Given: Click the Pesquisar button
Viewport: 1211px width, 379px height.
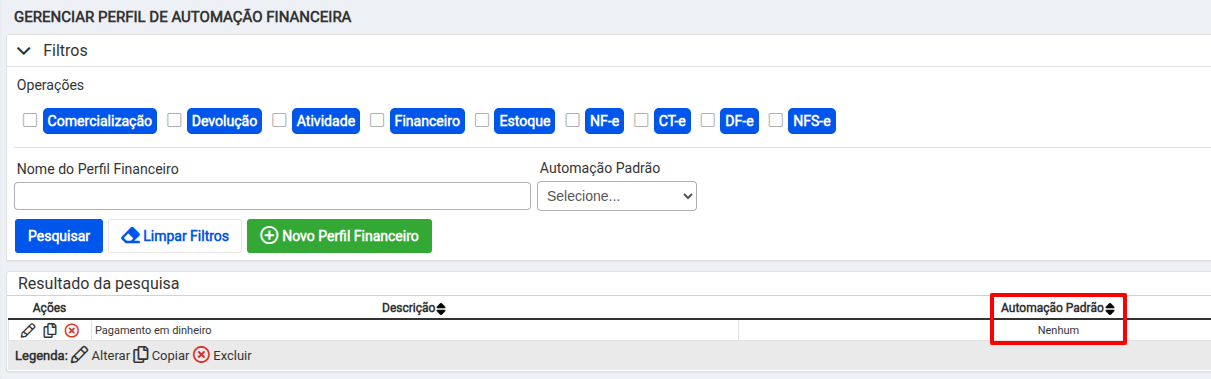Looking at the screenshot, I should (59, 236).
